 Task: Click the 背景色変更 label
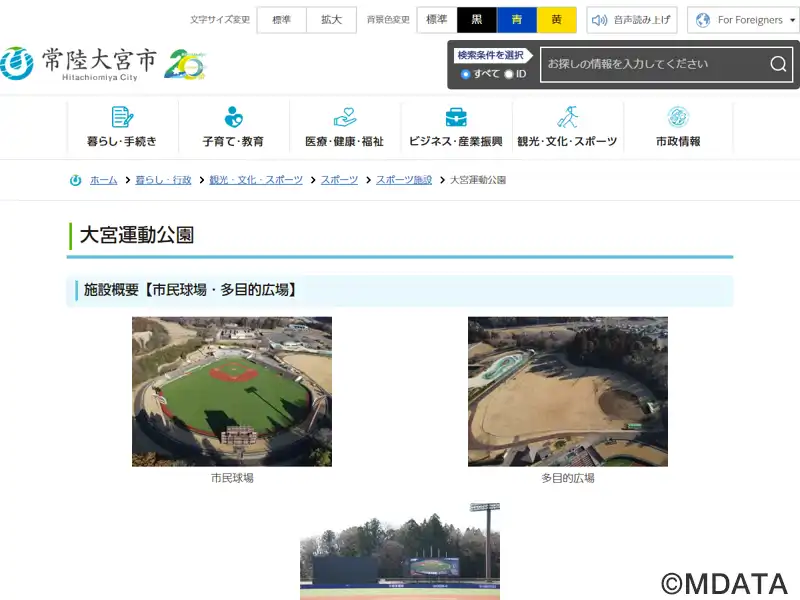[x=388, y=20]
